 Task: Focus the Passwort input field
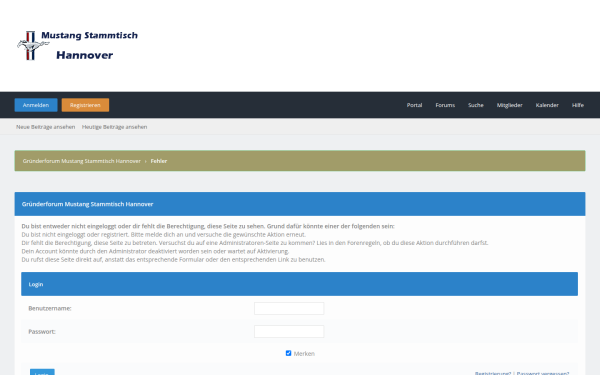point(289,331)
